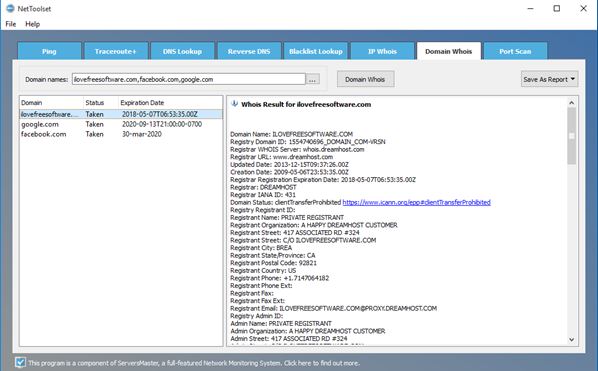Open the Blacklist Lookup tab
The height and width of the screenshot is (371, 598).
(315, 51)
